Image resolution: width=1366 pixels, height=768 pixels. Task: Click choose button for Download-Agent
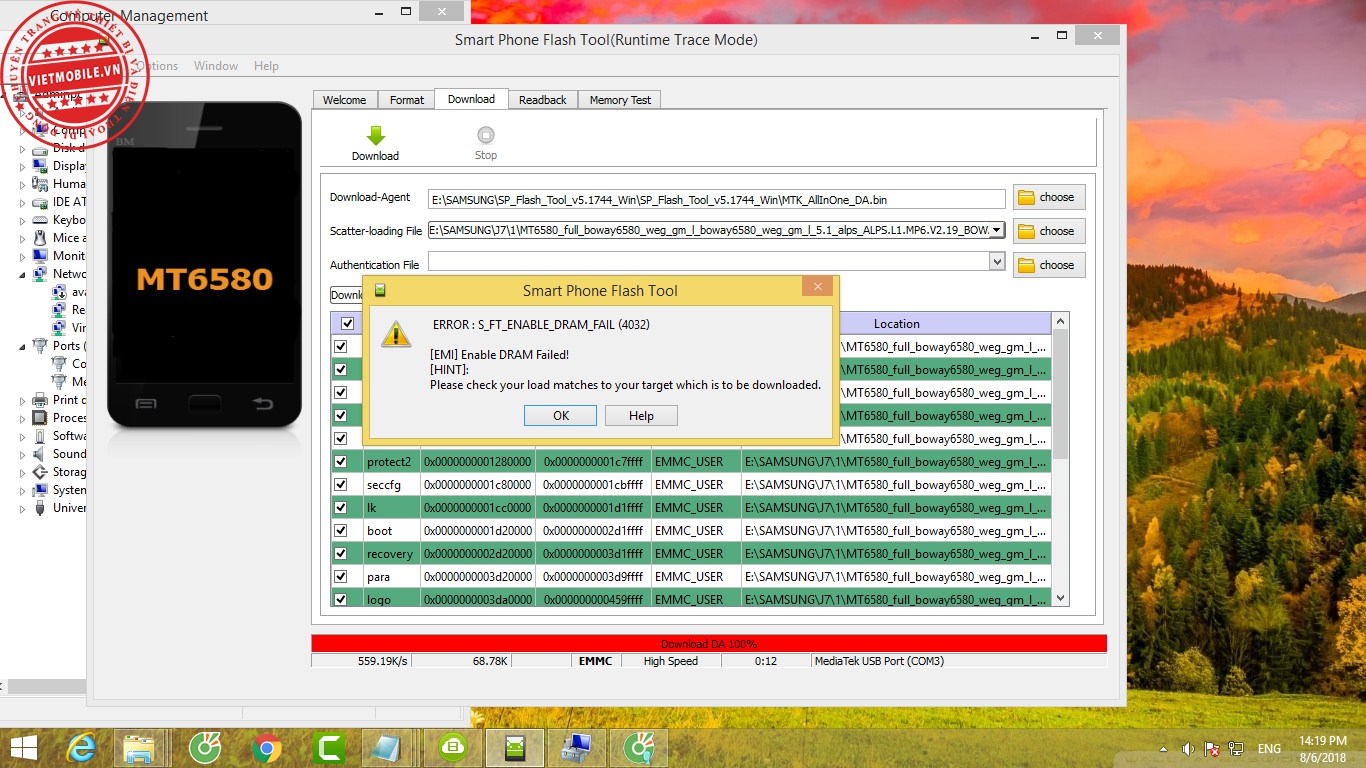1049,197
